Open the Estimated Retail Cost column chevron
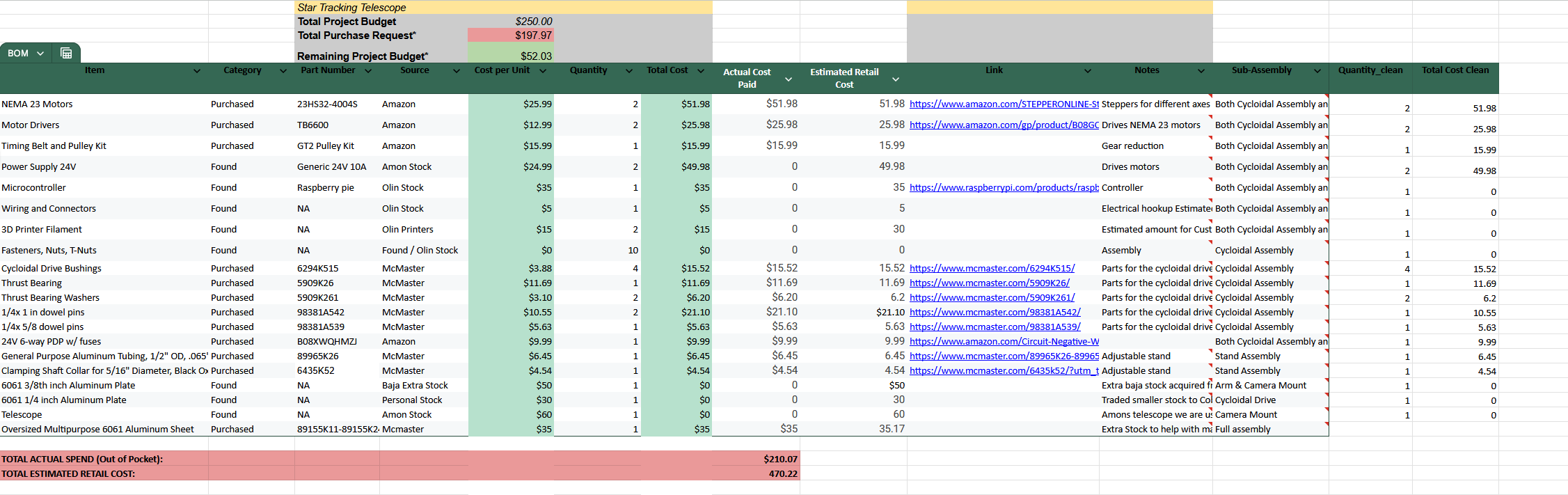Image resolution: width=1568 pixels, height=495 pixels. click(x=896, y=79)
